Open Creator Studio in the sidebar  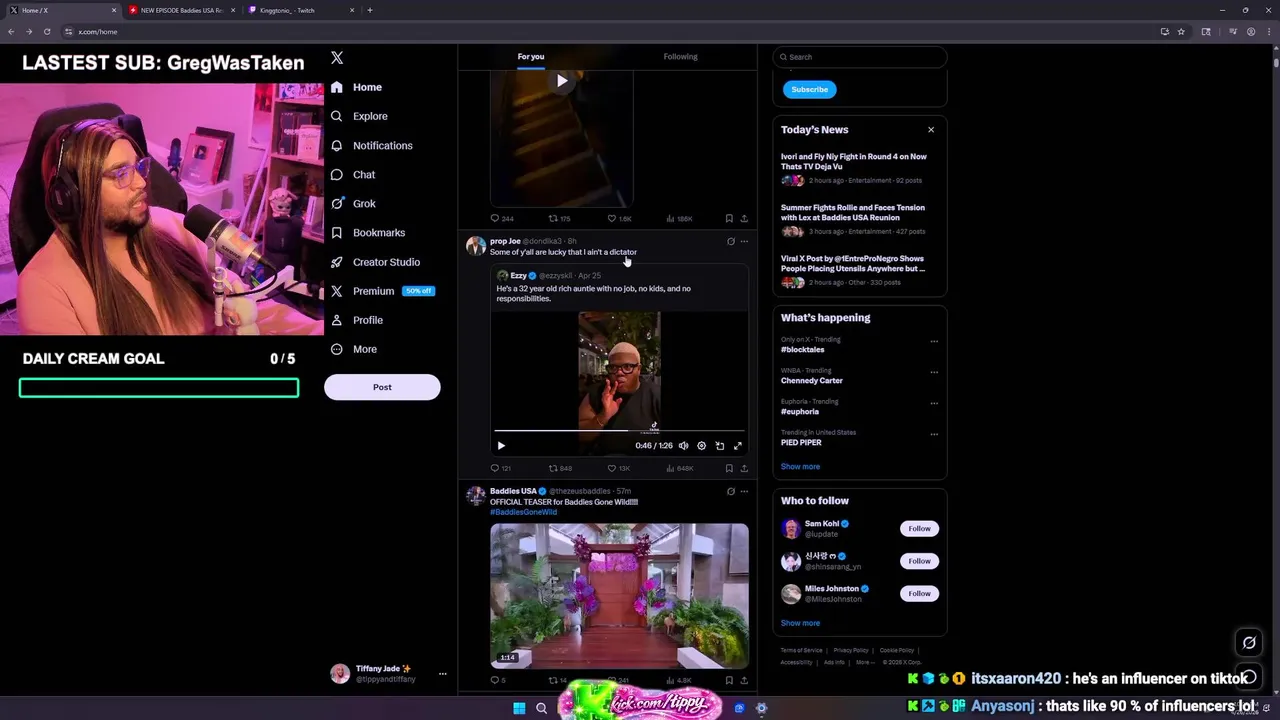(x=375, y=262)
